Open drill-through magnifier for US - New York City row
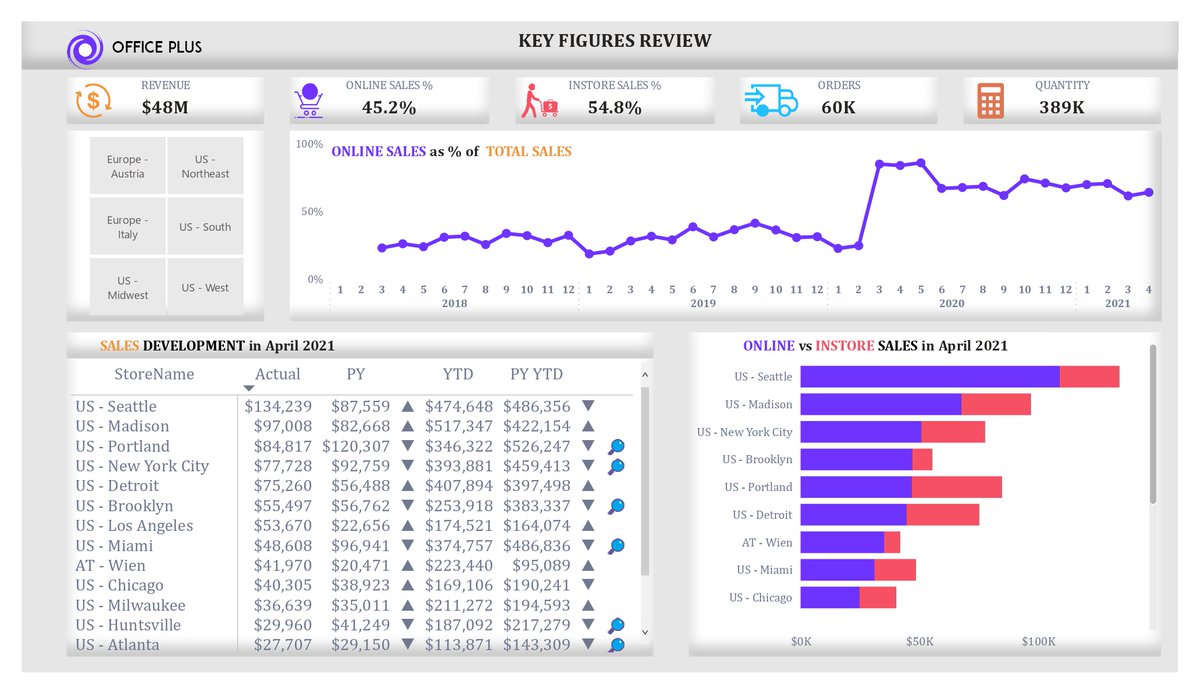The height and width of the screenshot is (694, 1200). tap(617, 466)
